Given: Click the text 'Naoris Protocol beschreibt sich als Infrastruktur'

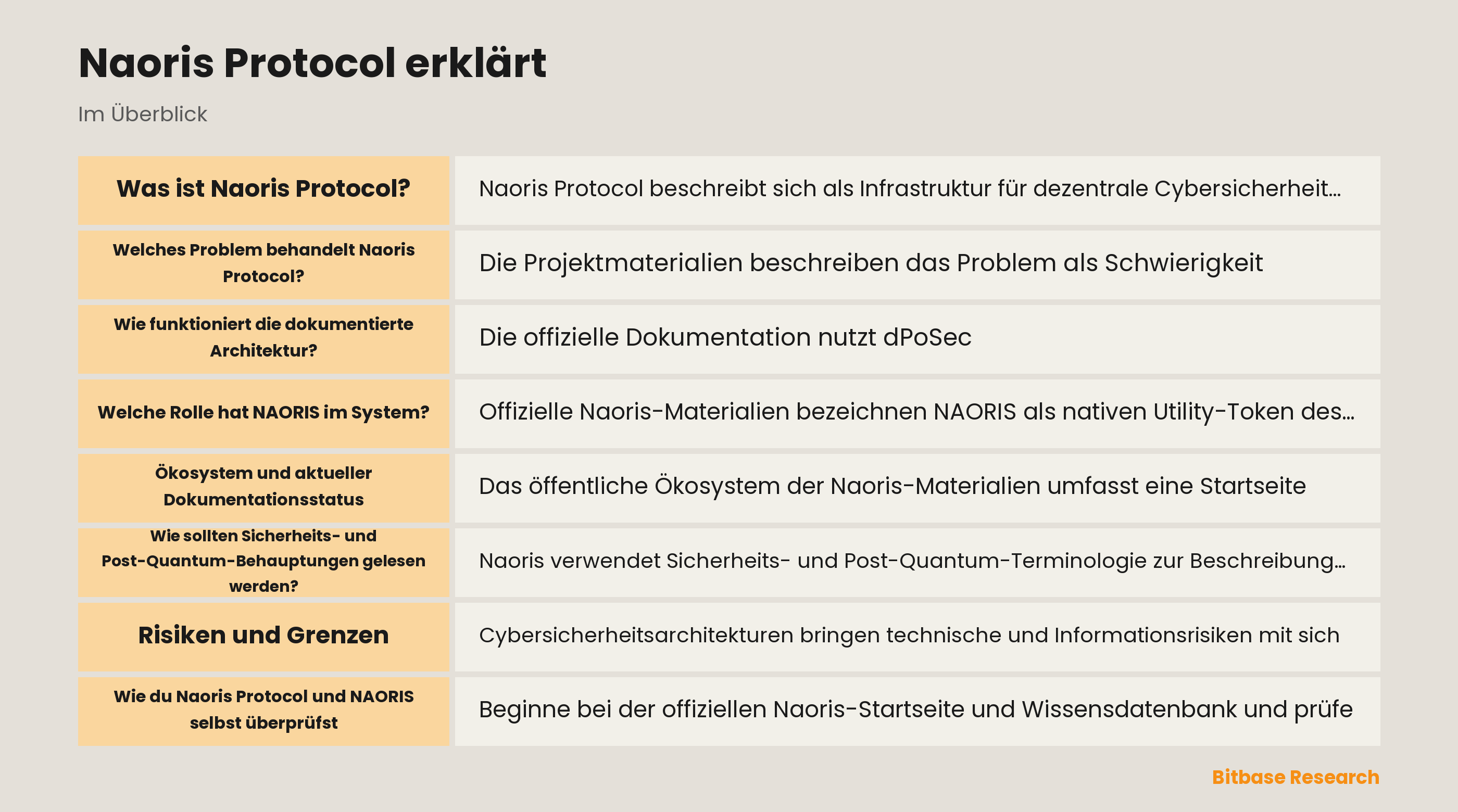Looking at the screenshot, I should coord(735,189).
